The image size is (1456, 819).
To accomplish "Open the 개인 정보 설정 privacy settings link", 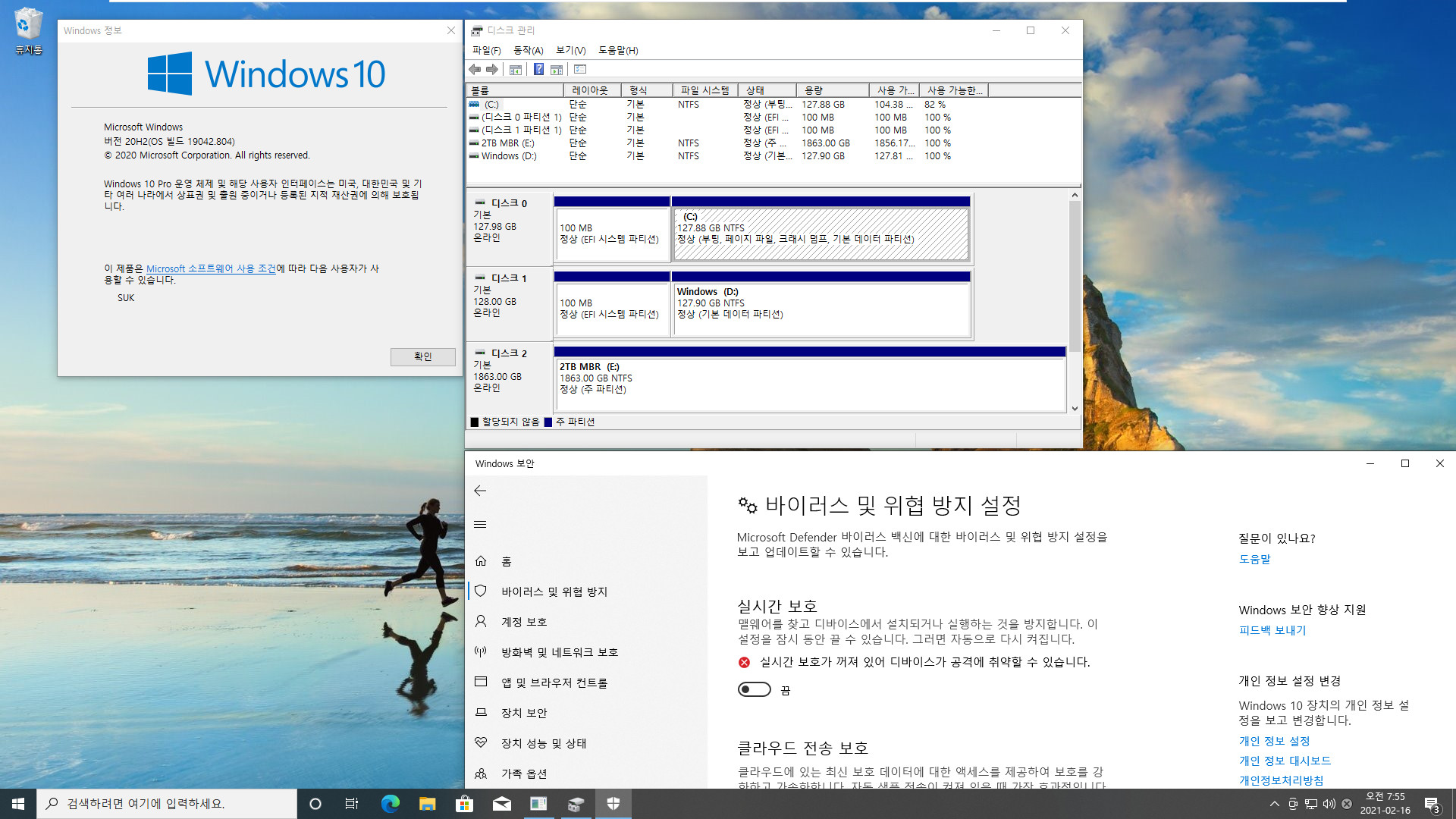I will pyautogui.click(x=1274, y=741).
